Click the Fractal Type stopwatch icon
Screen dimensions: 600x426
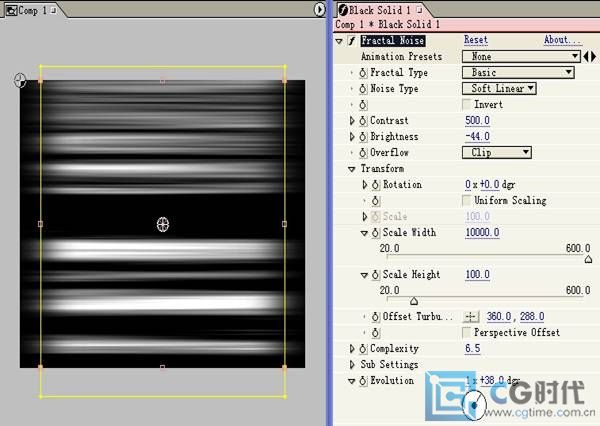(x=363, y=73)
